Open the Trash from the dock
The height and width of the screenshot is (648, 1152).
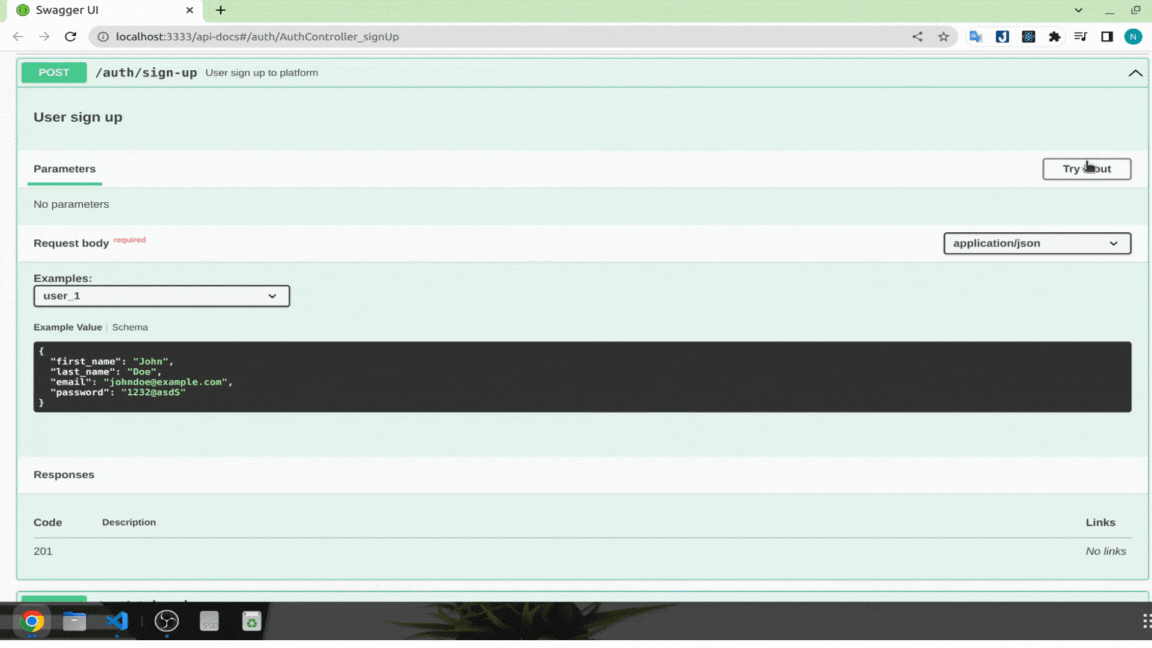click(x=251, y=622)
